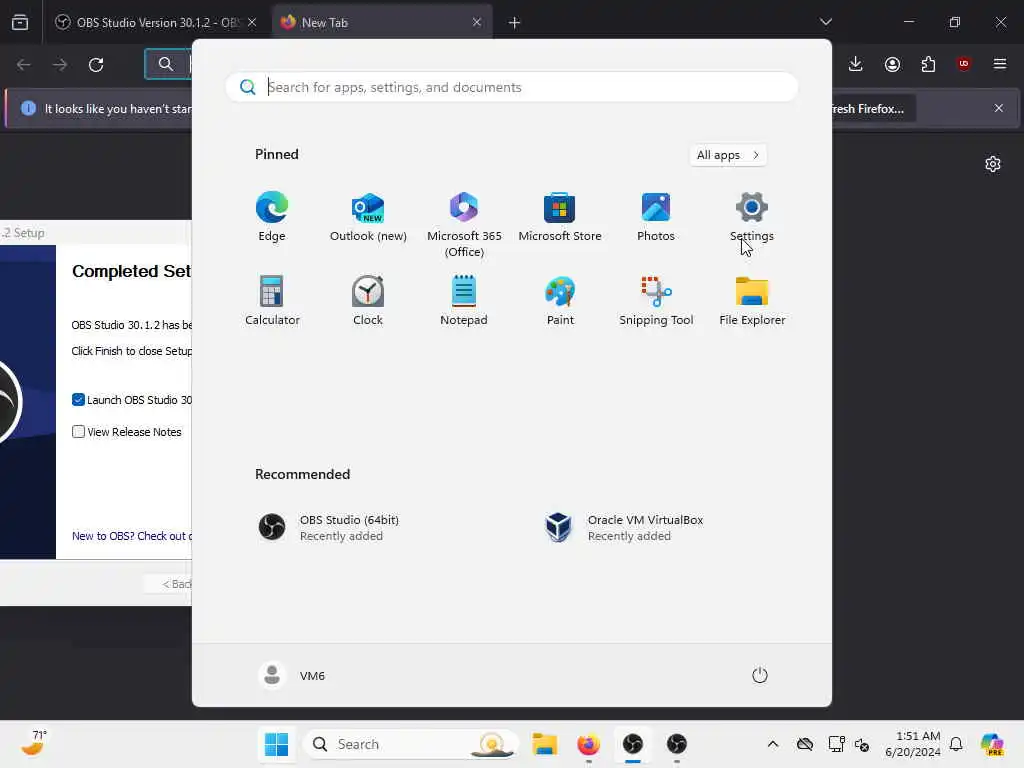1024x768 pixels.
Task: Open Microsoft 365 (Office) app
Action: click(x=464, y=225)
